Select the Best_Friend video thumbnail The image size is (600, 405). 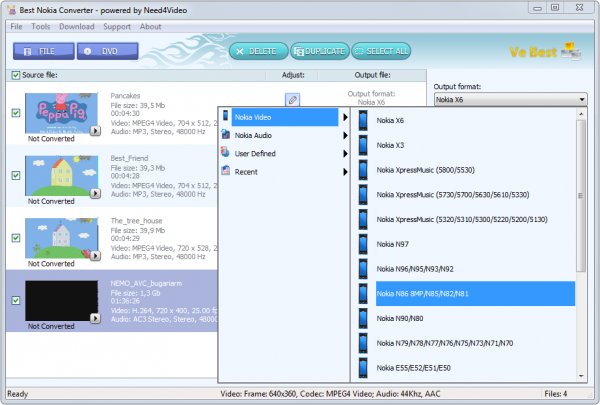(61, 176)
